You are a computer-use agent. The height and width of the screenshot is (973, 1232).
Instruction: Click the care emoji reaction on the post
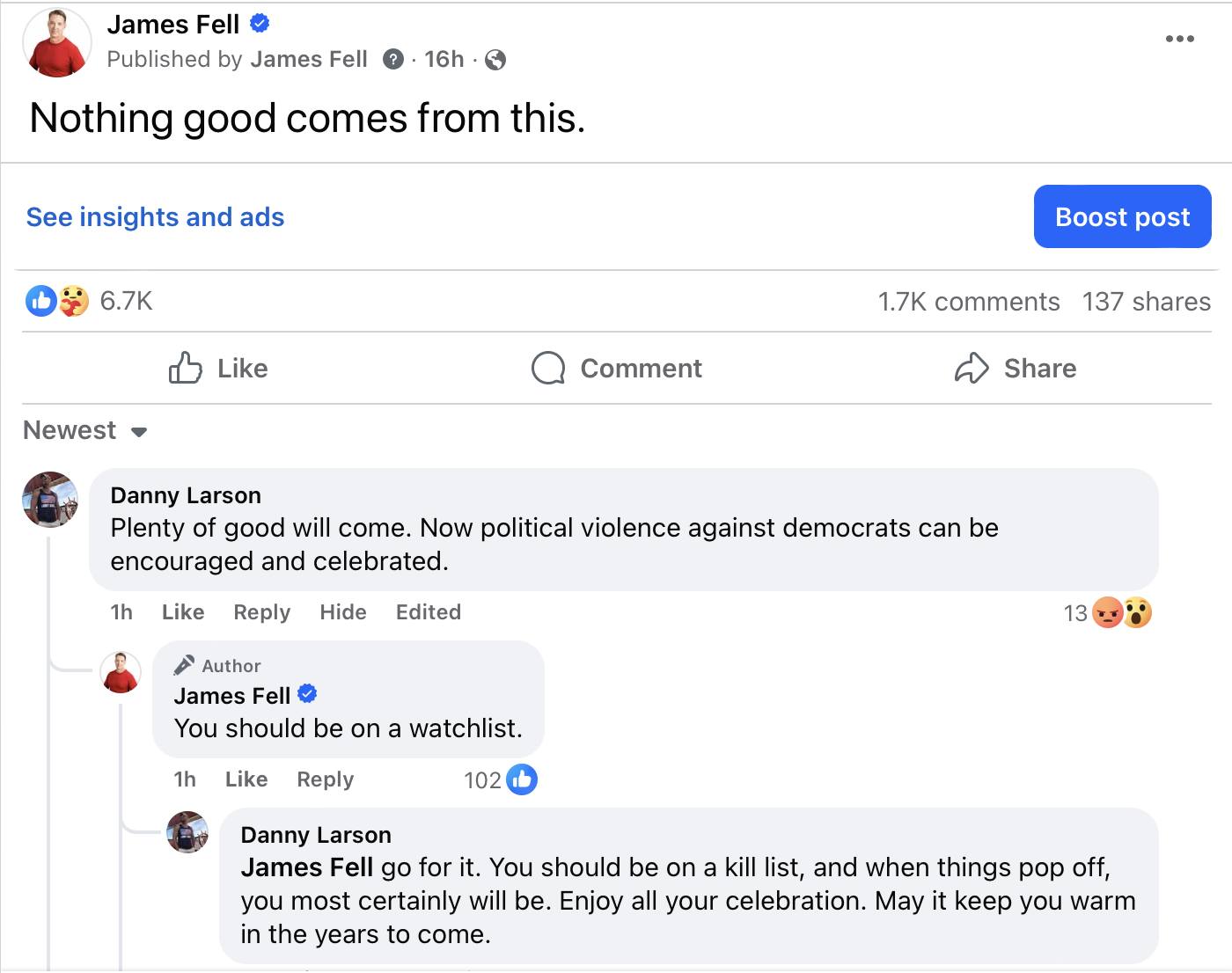pyautogui.click(x=74, y=301)
